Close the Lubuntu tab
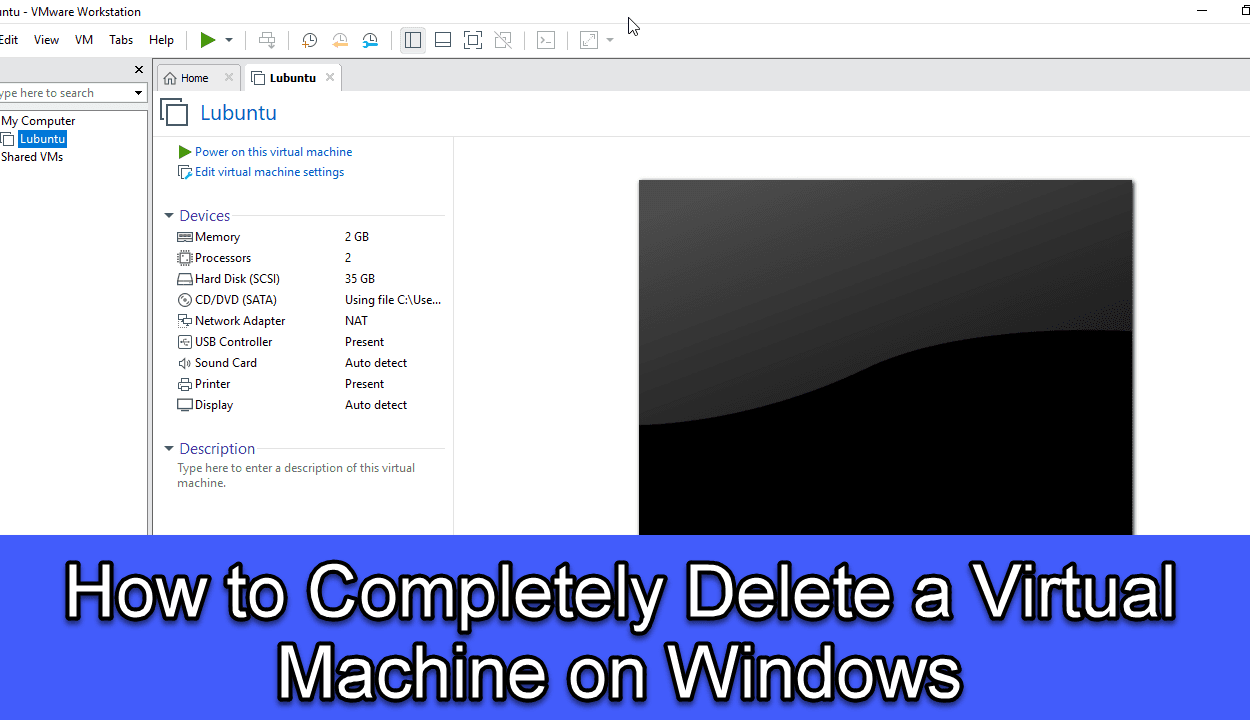The width and height of the screenshot is (1250, 720). click(330, 77)
